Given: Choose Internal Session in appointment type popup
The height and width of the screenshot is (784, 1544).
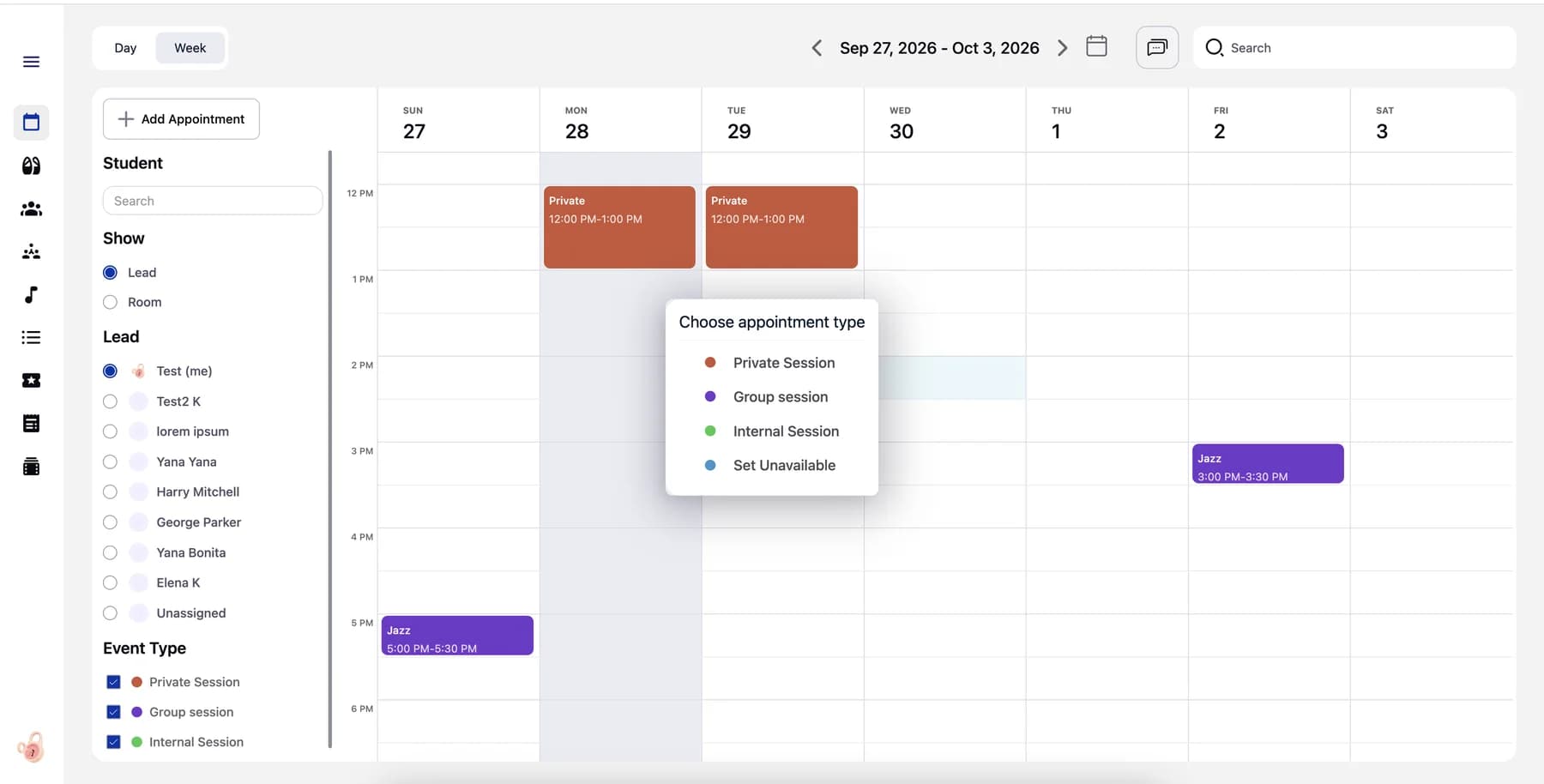Looking at the screenshot, I should pos(770,431).
